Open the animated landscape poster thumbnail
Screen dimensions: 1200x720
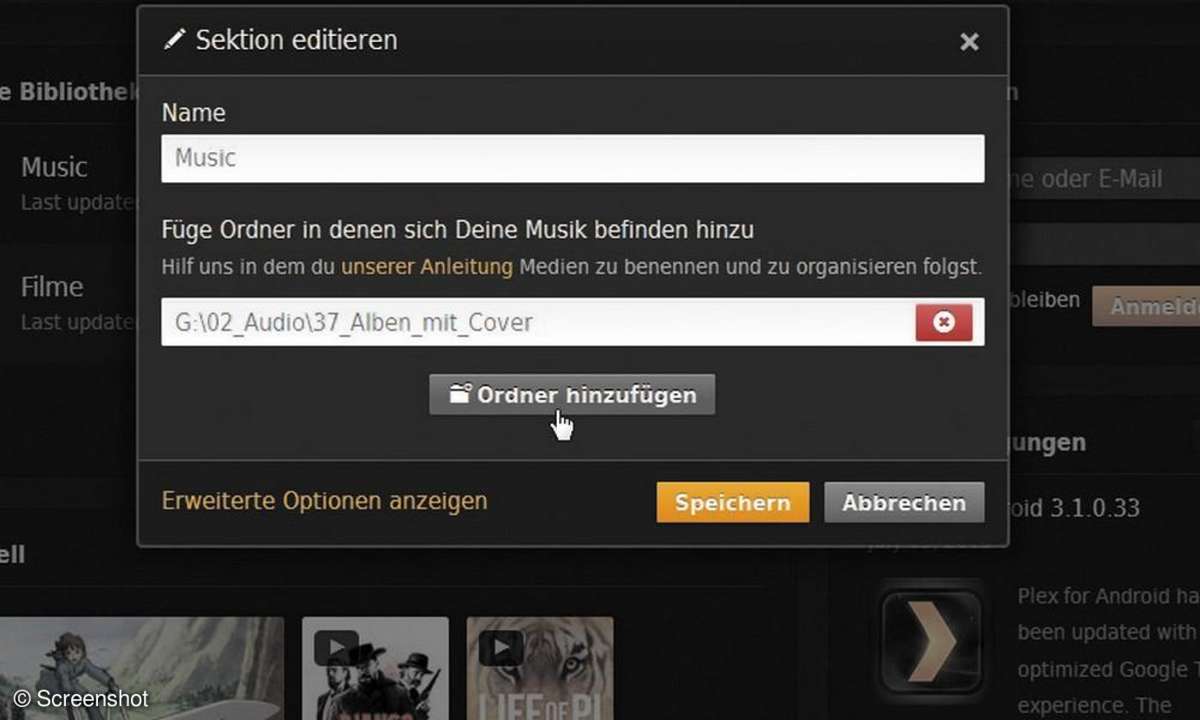142,668
